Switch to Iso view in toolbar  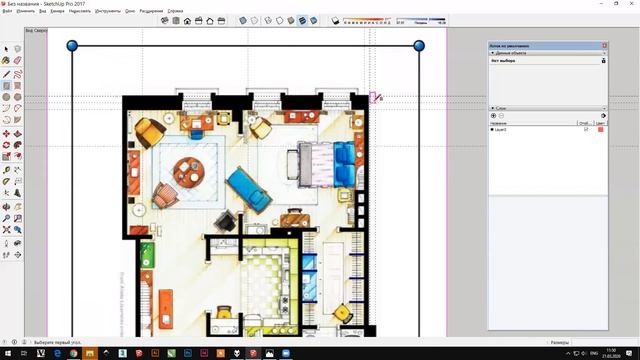tap(164, 20)
